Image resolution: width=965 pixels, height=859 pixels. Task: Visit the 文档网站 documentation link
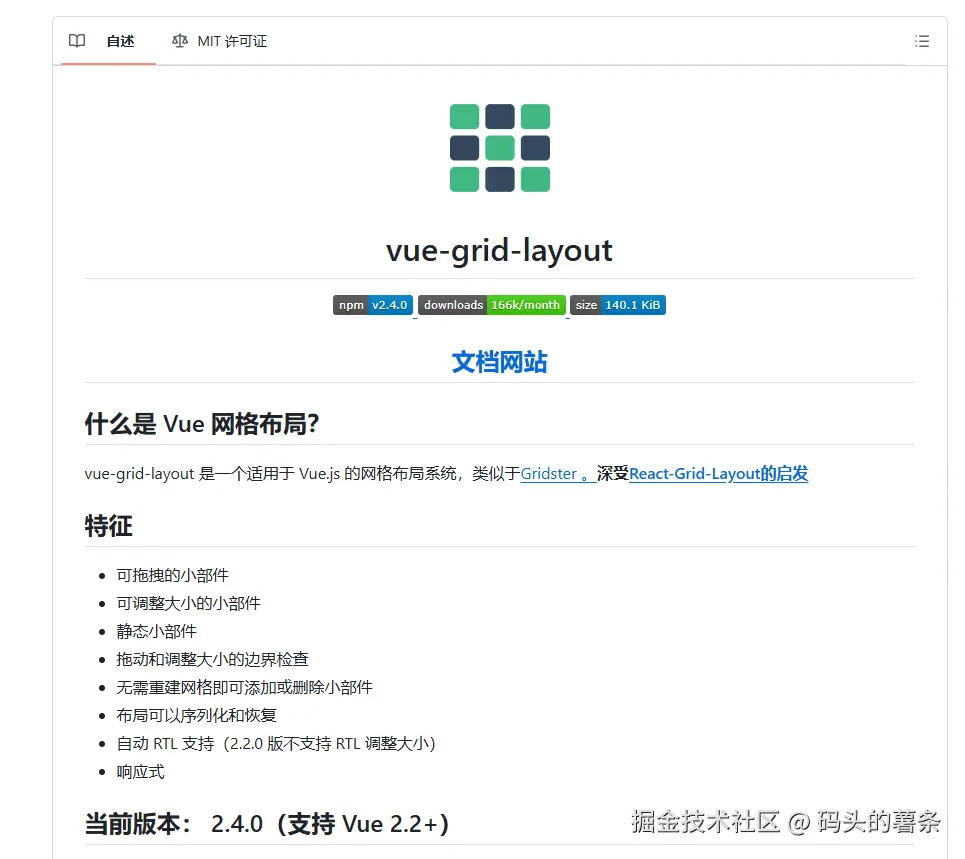[x=499, y=362]
